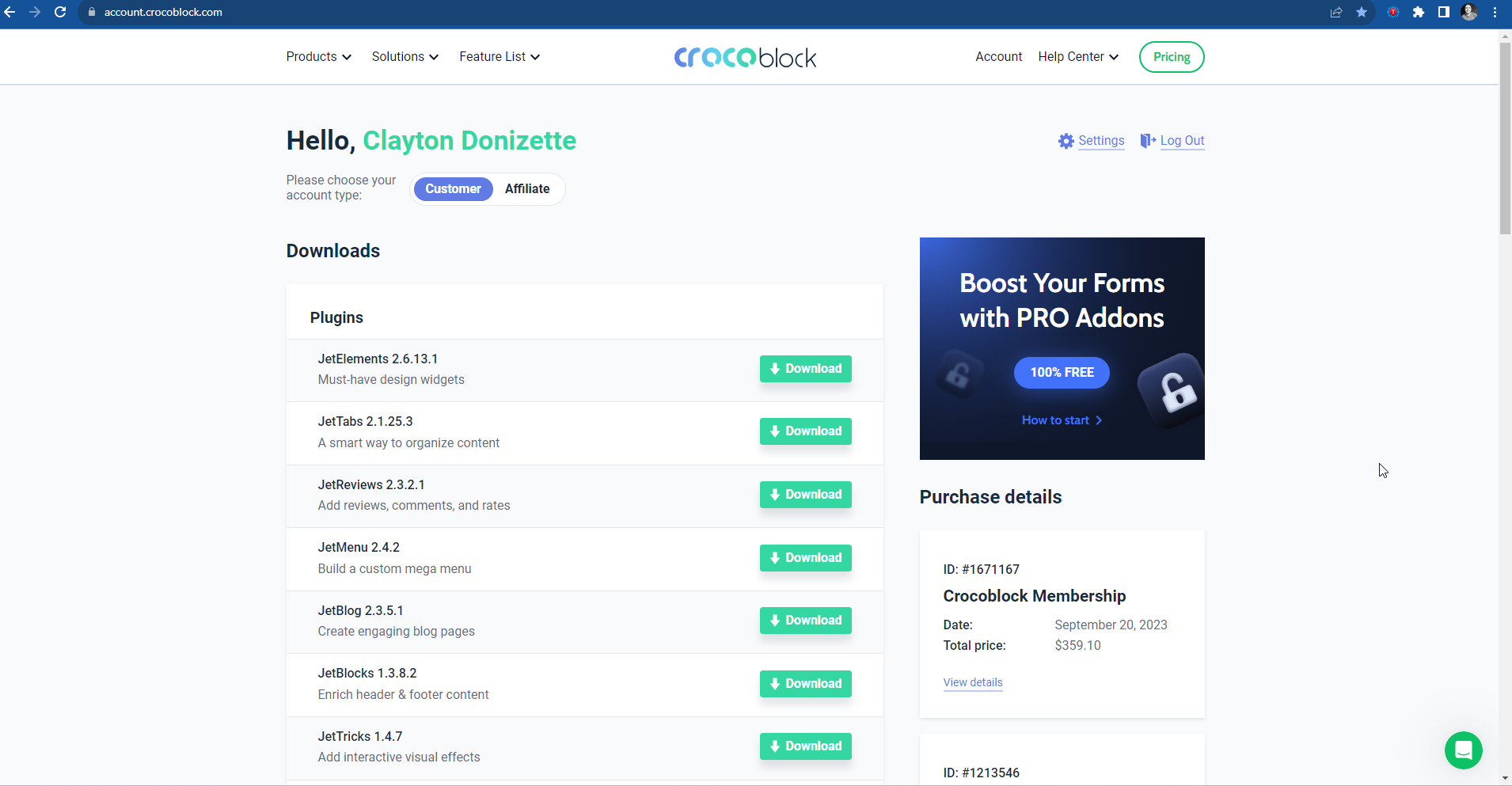This screenshot has width=1512, height=786.
Task: Download the JetElements 2.6.13.1 plugin
Action: (805, 369)
